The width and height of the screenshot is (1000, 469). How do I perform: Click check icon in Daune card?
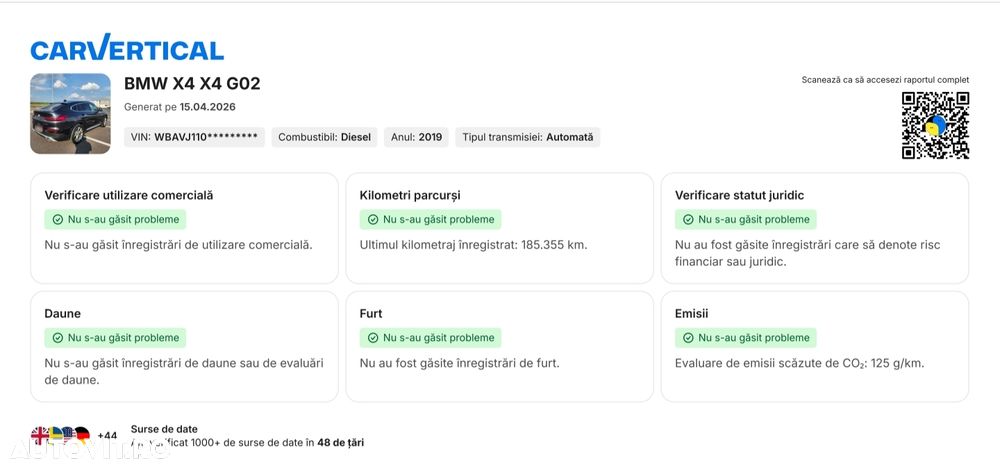click(x=57, y=338)
